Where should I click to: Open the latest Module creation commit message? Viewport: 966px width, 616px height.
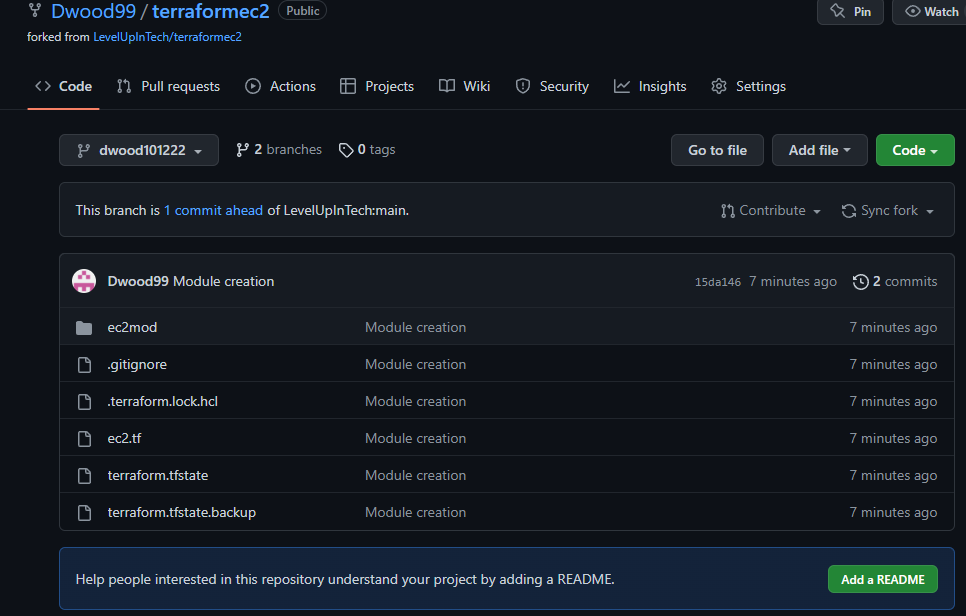click(224, 282)
